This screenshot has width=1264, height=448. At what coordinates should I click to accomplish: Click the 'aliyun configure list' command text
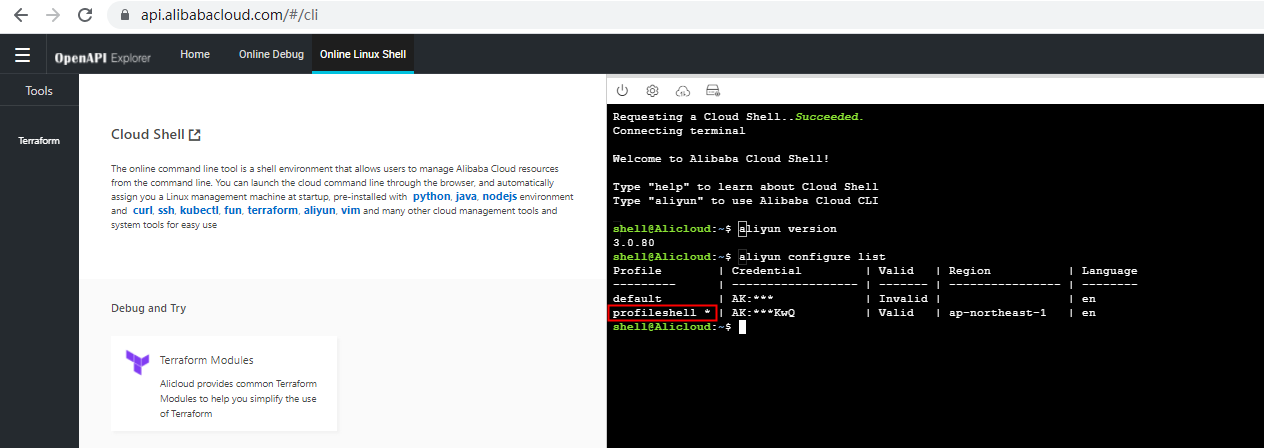(812, 257)
